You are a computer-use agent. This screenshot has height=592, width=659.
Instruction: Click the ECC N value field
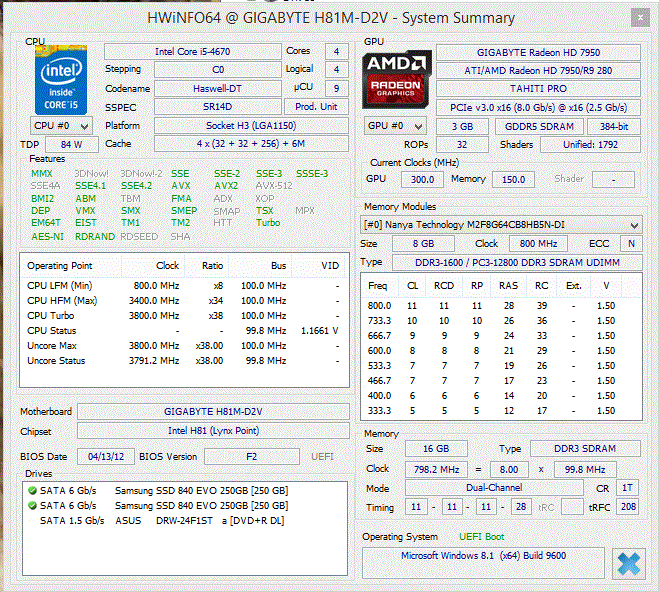tap(631, 244)
